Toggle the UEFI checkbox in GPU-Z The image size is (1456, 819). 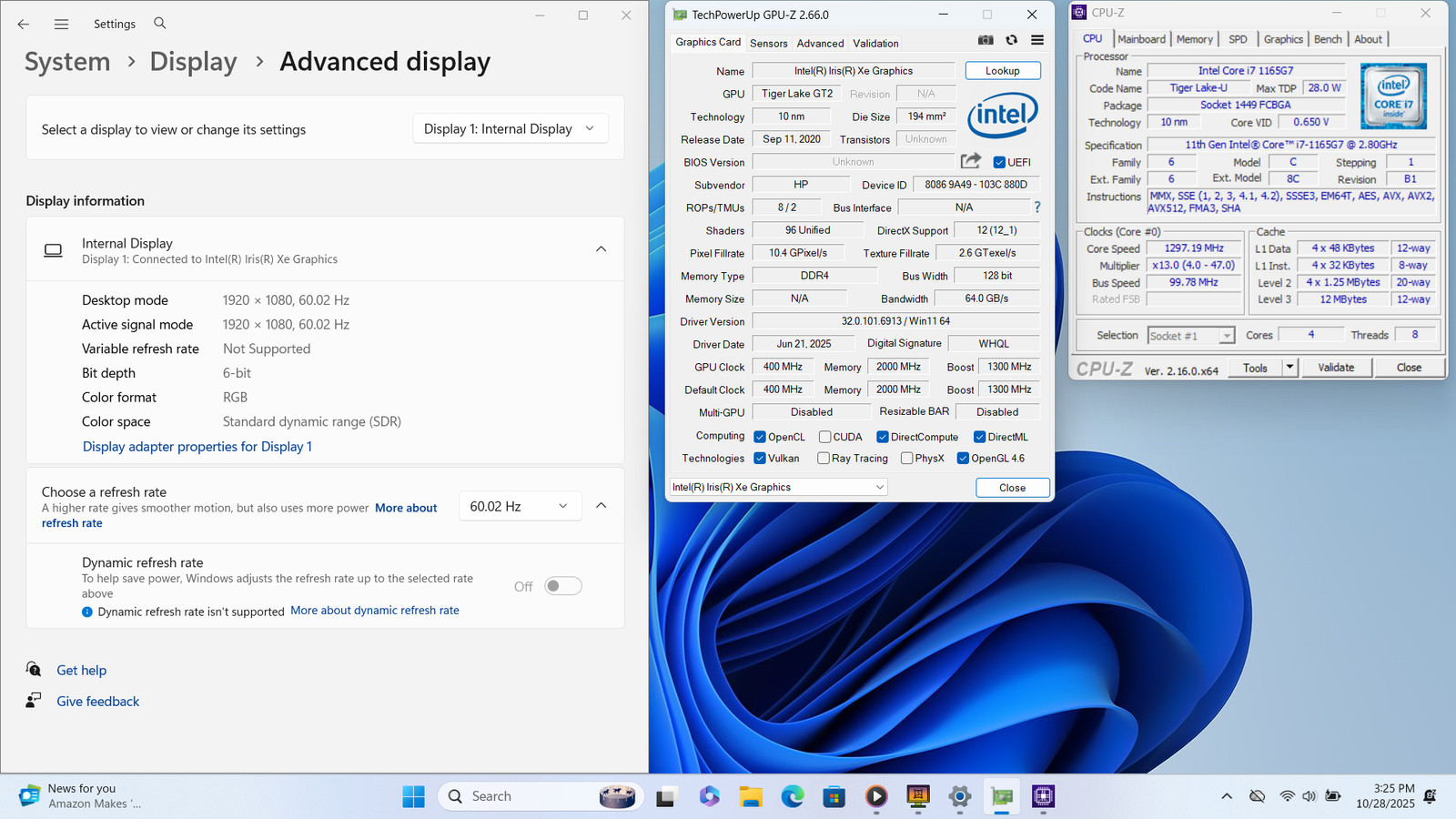pyautogui.click(x=999, y=162)
